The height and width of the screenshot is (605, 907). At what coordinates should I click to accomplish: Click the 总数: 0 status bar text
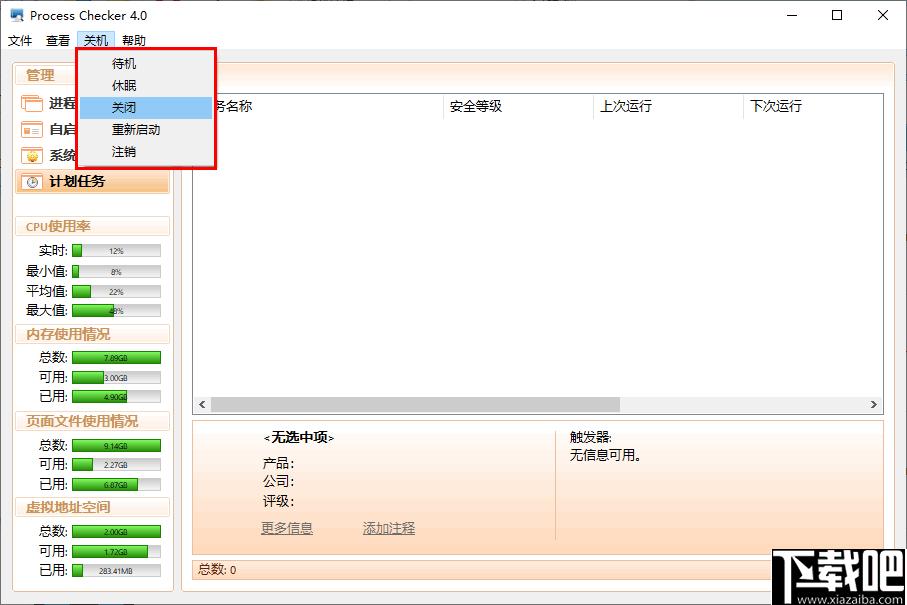pos(217,570)
